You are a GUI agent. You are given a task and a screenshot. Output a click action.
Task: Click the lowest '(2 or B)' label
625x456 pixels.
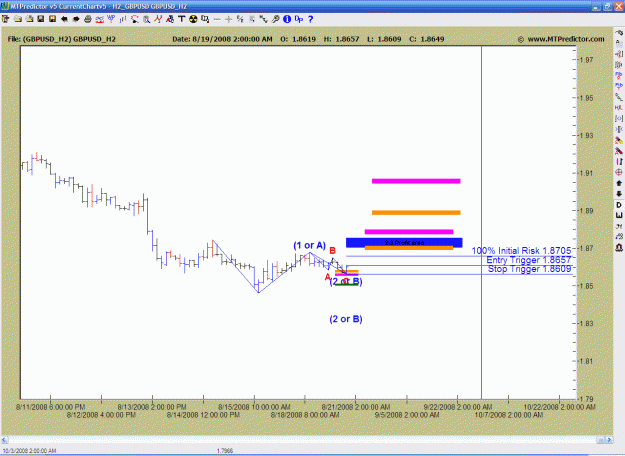point(346,319)
